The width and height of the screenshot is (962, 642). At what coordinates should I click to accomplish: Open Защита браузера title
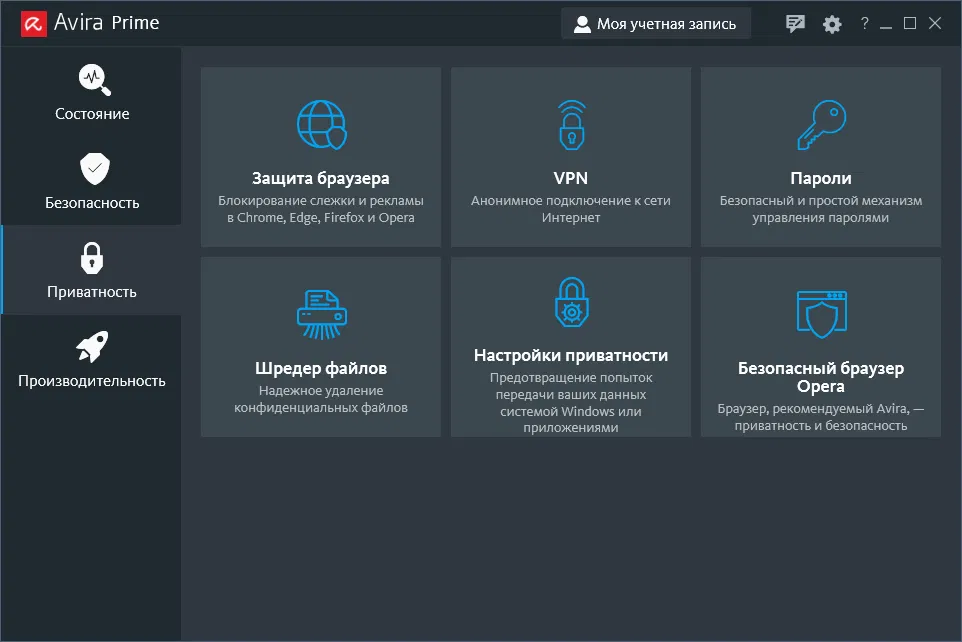click(x=321, y=179)
